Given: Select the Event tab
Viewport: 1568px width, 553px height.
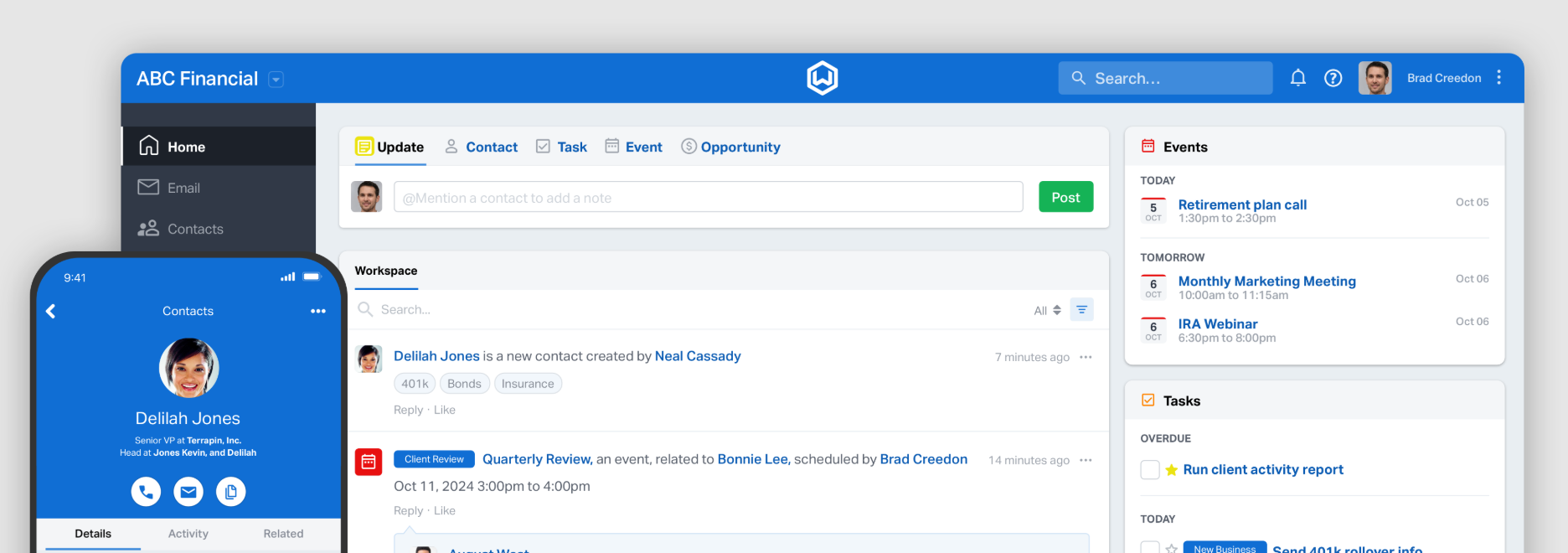Looking at the screenshot, I should [633, 147].
